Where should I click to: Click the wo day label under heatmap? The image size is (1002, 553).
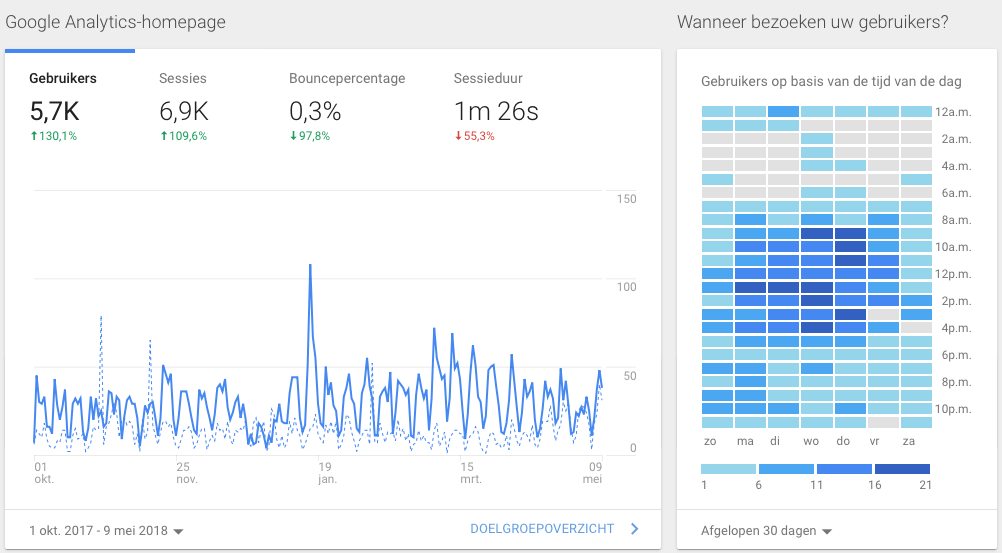click(811, 441)
